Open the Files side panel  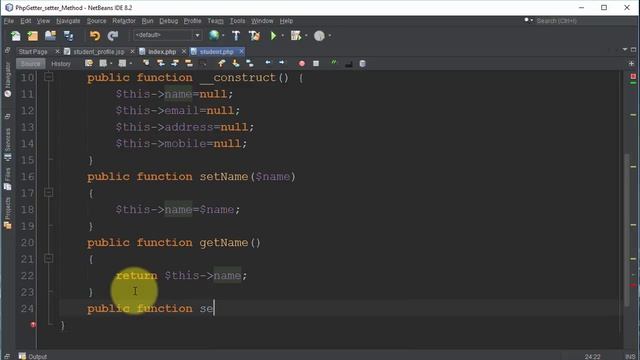click(x=8, y=179)
